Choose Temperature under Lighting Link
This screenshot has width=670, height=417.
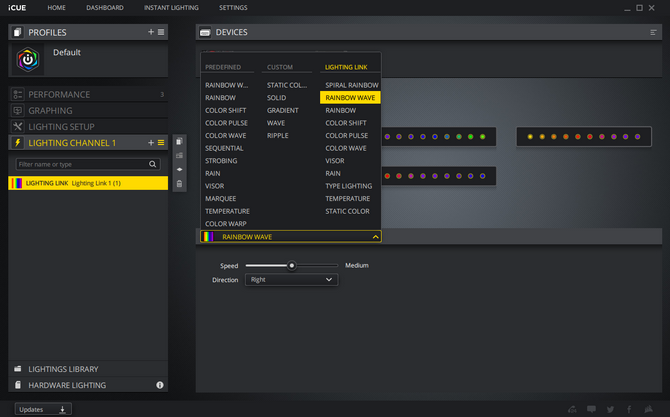[x=347, y=198]
